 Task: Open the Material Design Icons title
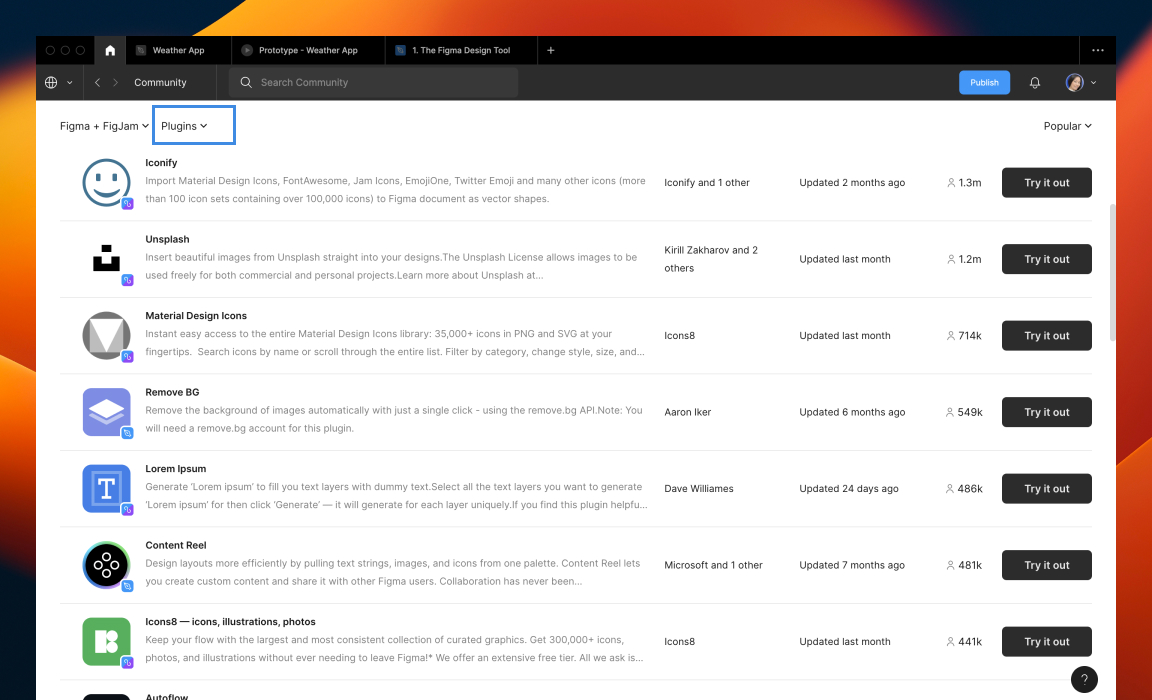(x=195, y=316)
